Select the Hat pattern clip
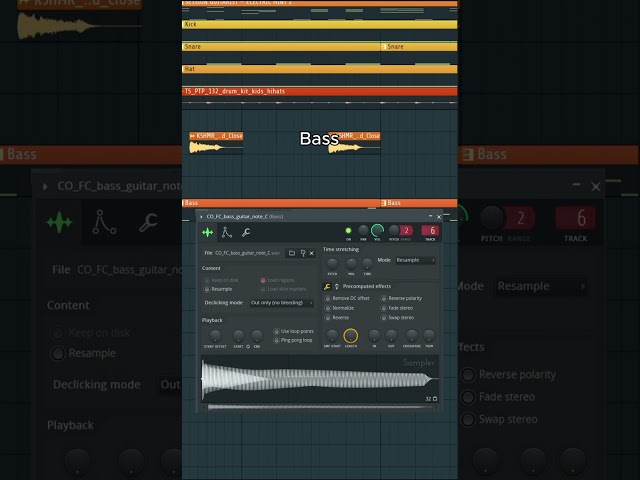Screen dimensions: 640x480 (320, 69)
